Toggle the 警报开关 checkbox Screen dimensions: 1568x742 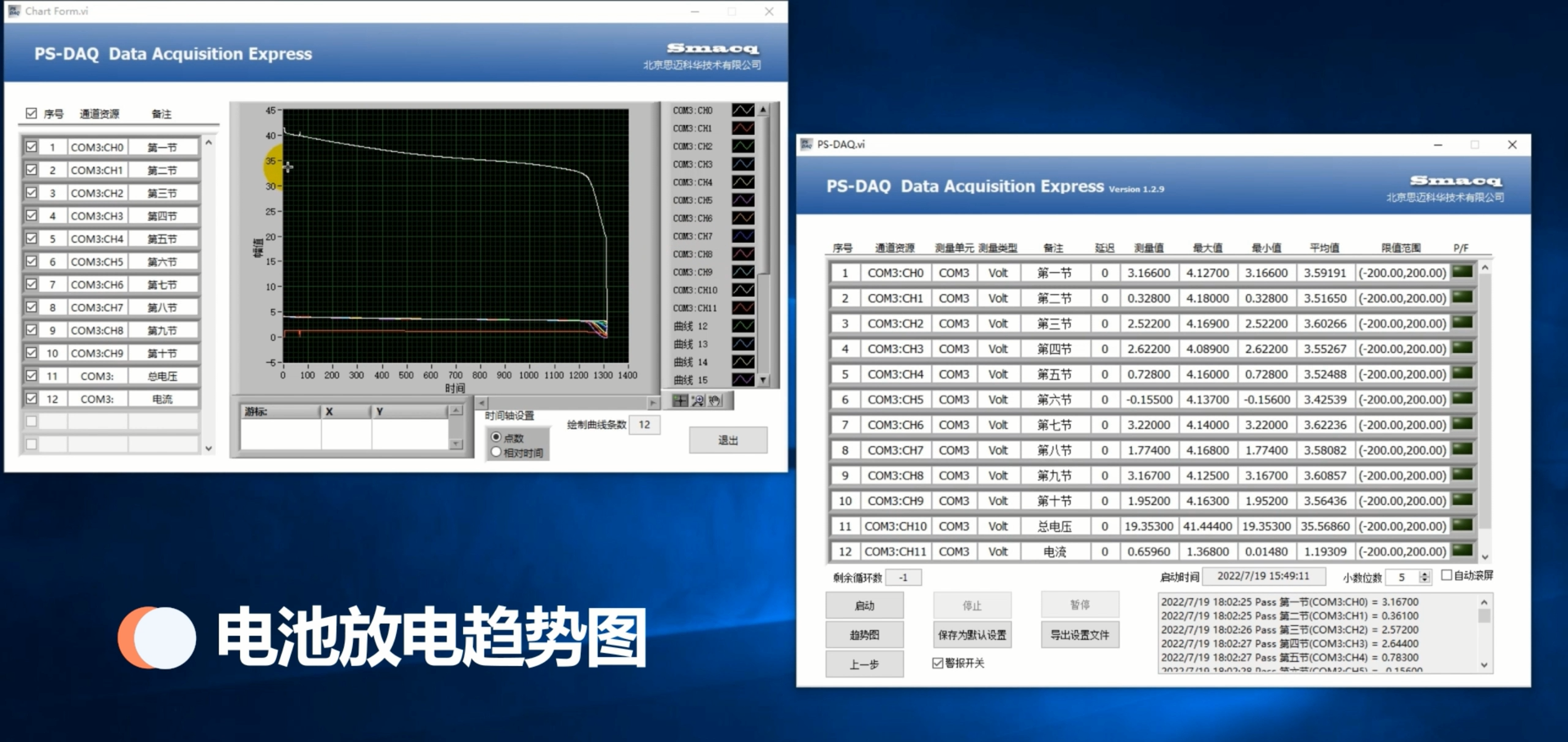pyautogui.click(x=938, y=663)
